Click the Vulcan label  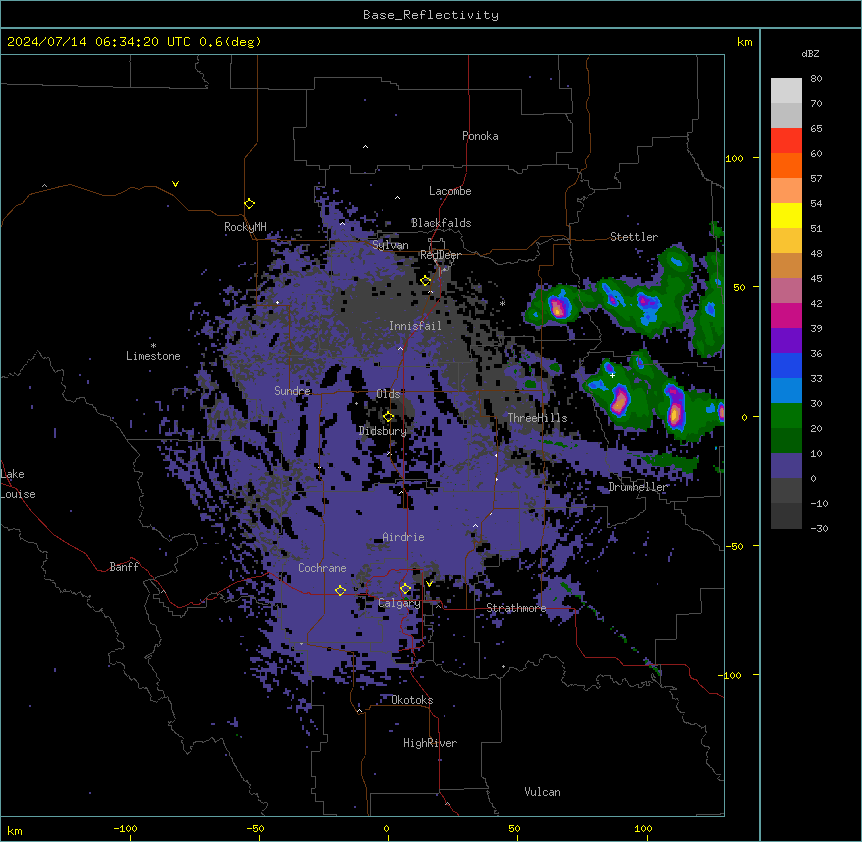pyautogui.click(x=543, y=792)
